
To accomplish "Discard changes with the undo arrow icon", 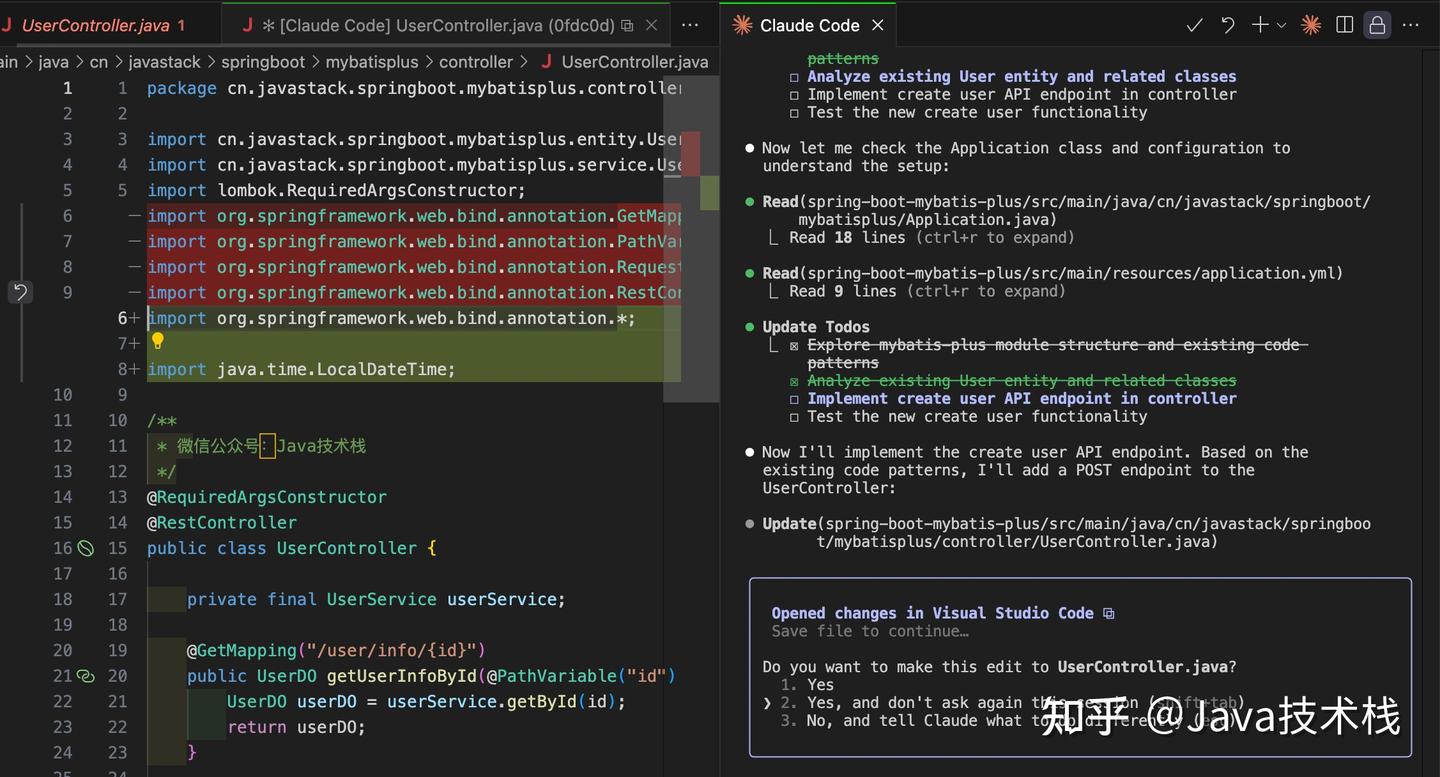I will (x=1228, y=24).
